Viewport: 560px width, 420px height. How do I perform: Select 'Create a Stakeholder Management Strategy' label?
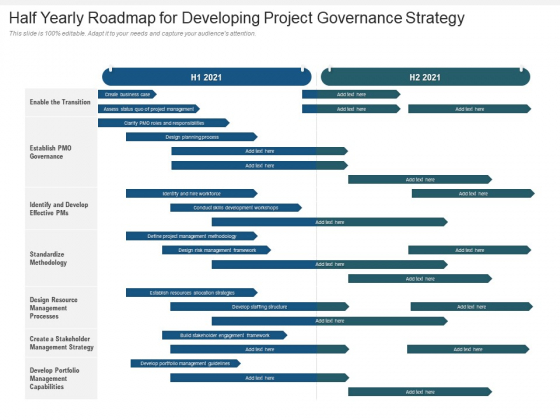click(x=61, y=343)
